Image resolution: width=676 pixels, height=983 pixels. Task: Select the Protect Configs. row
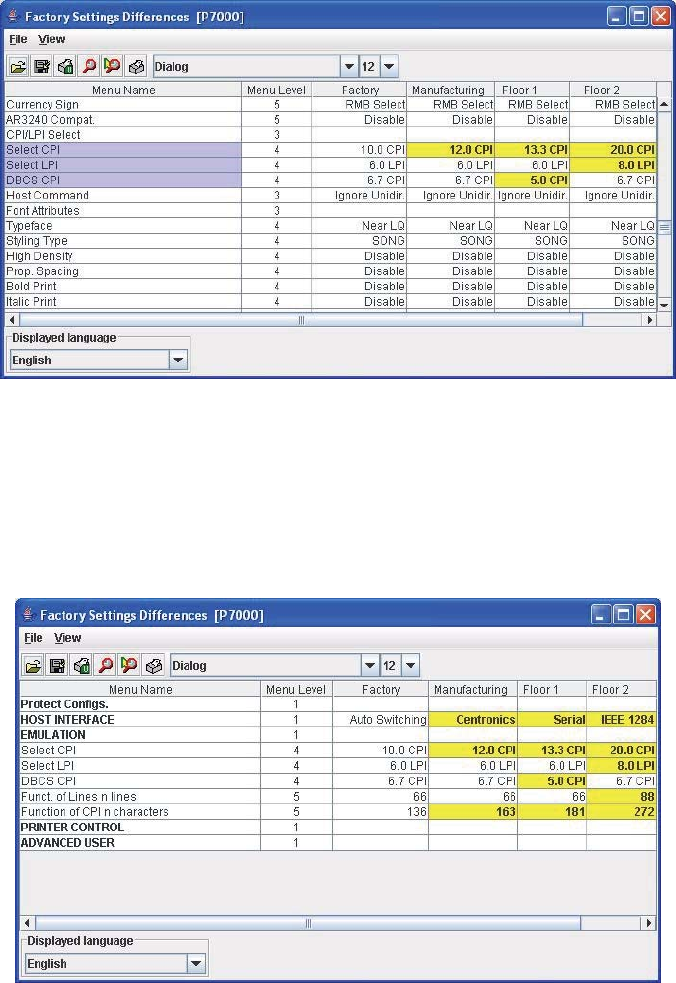click(x=338, y=704)
